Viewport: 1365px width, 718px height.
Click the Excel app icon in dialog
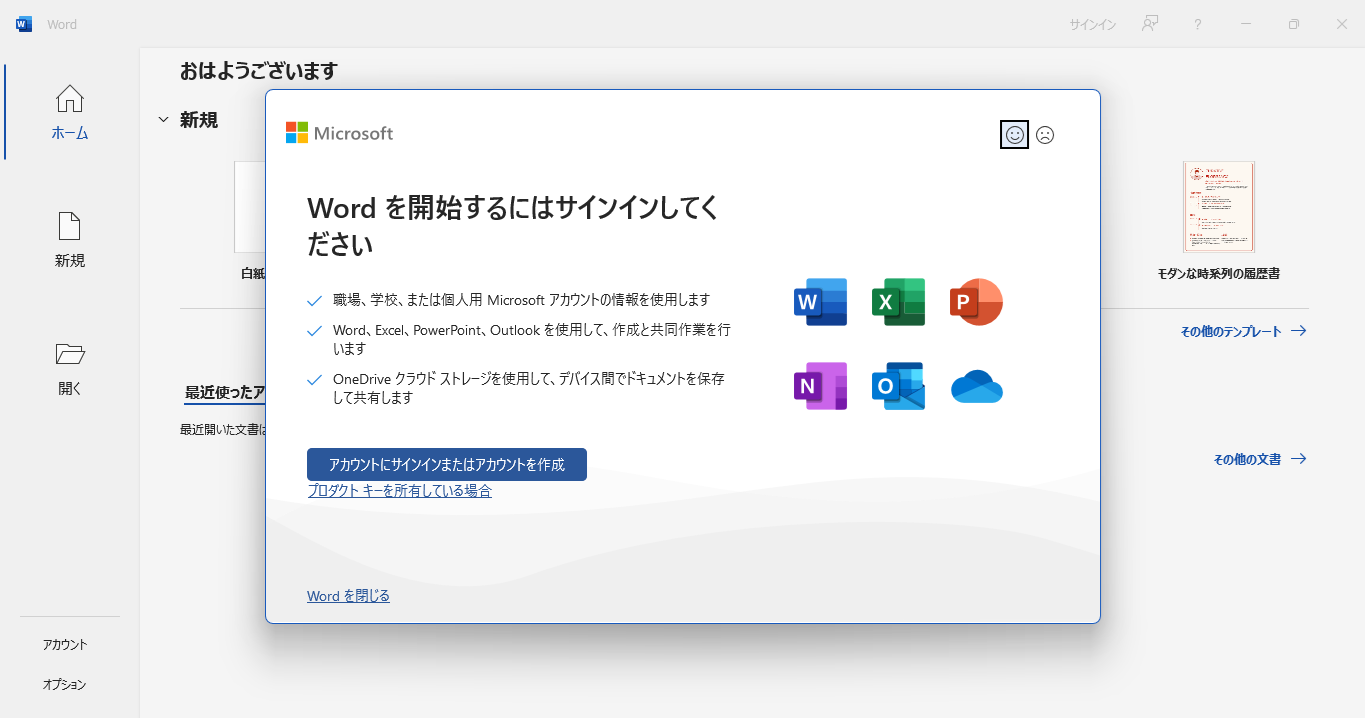point(898,301)
